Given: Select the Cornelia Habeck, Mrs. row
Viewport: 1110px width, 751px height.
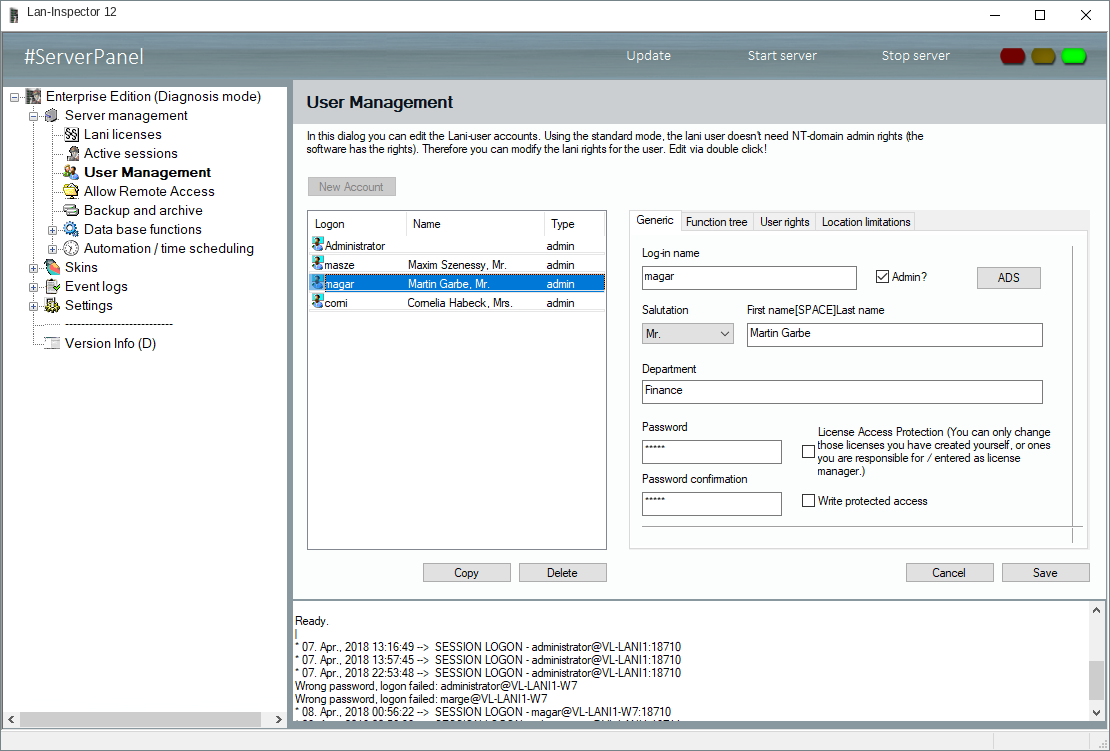Looking at the screenshot, I should 457,303.
